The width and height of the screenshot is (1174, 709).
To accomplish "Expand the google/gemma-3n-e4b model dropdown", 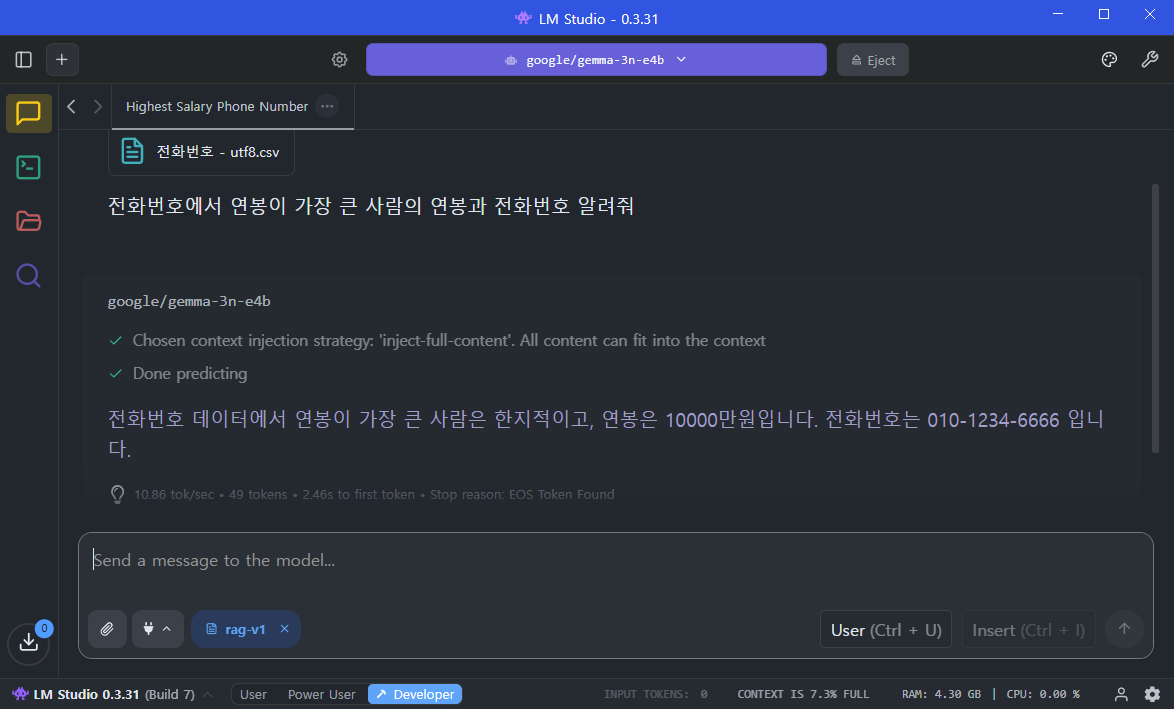I will [596, 60].
